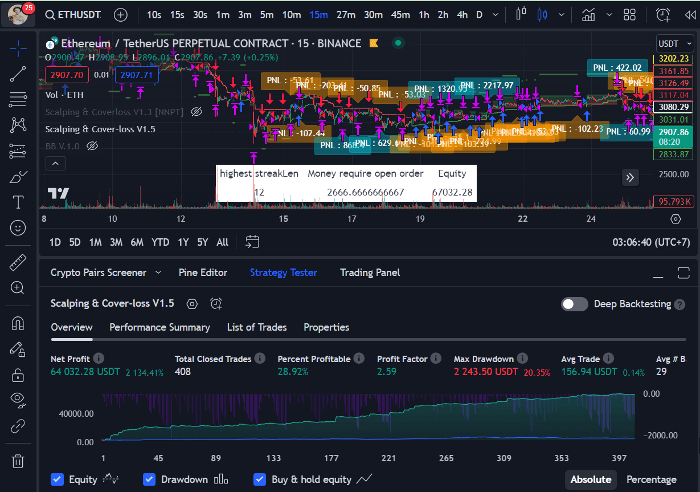Open the Properties tab
Image resolution: width=700 pixels, height=492 pixels.
click(x=326, y=327)
